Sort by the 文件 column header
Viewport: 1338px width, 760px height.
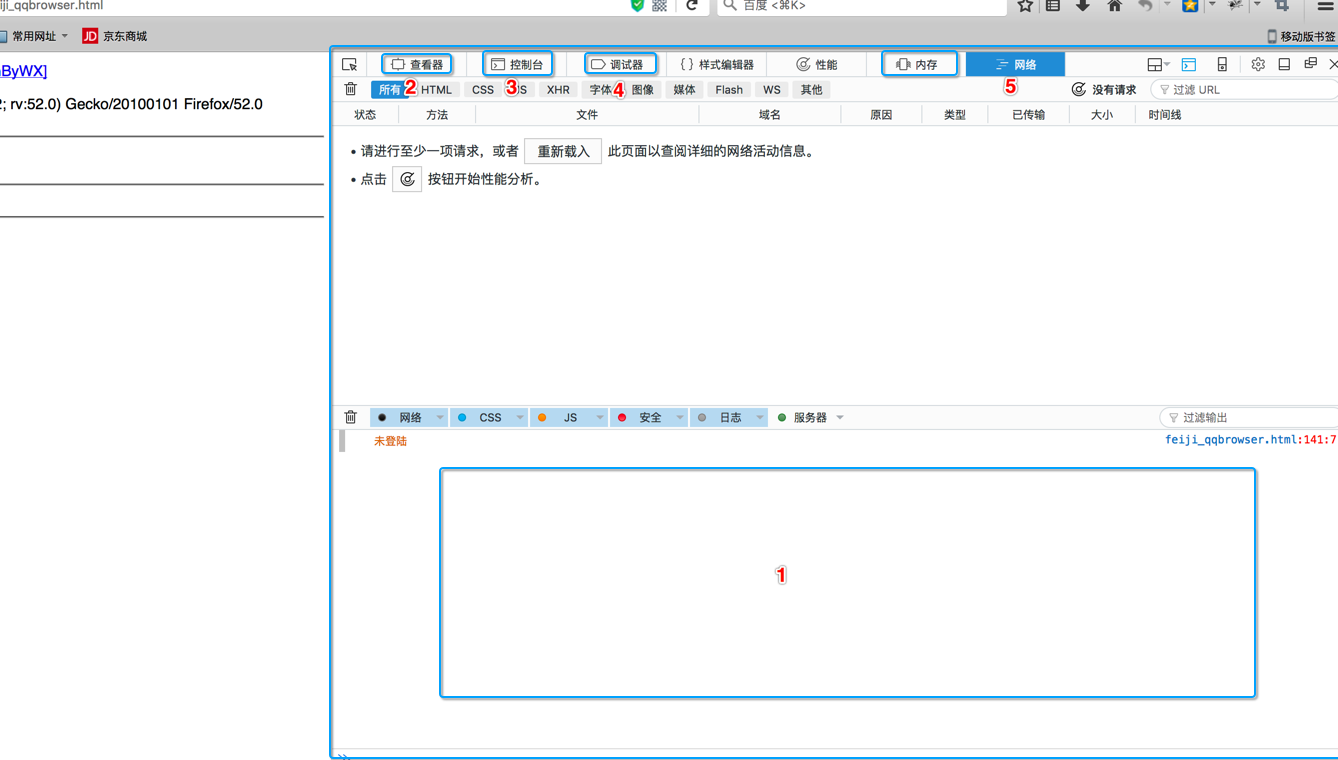click(x=587, y=115)
